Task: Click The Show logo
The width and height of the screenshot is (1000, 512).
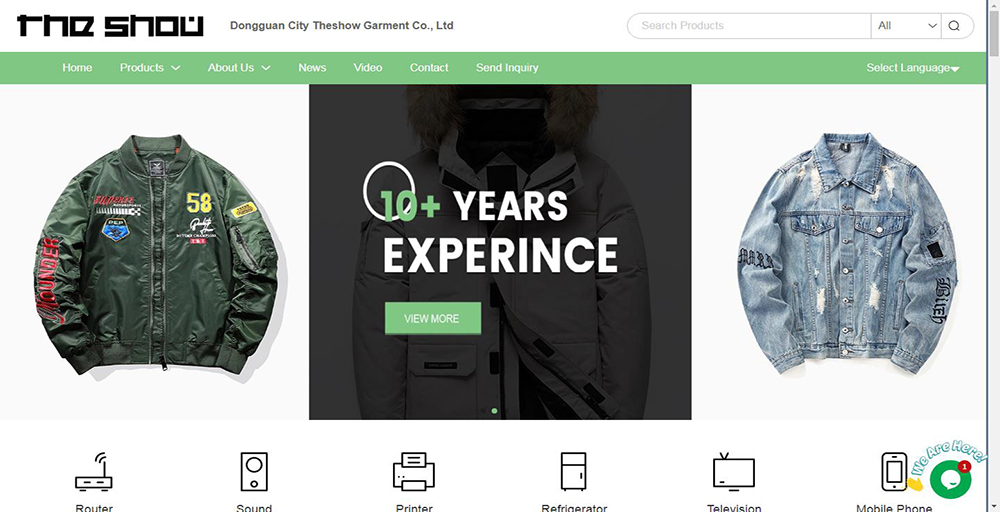Action: pos(110,26)
